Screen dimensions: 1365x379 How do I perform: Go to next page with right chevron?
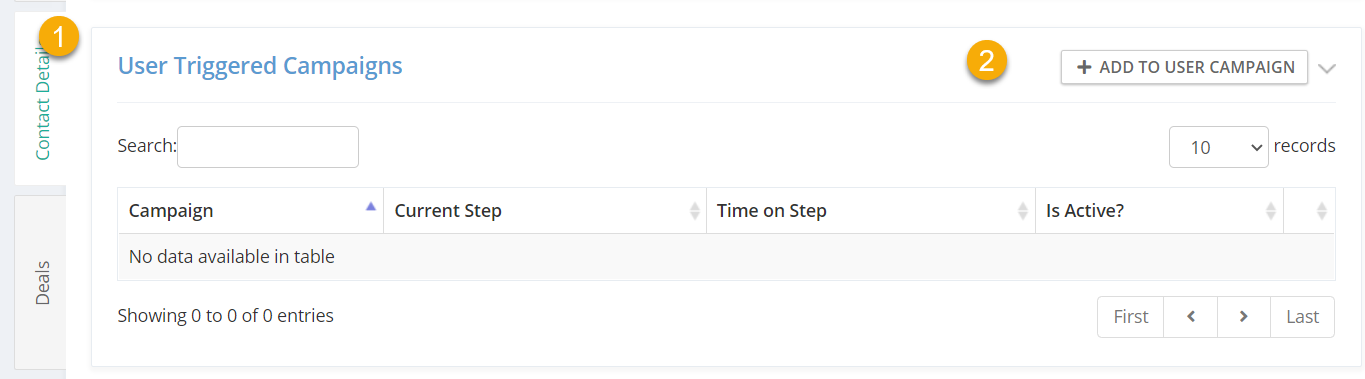coord(1244,317)
